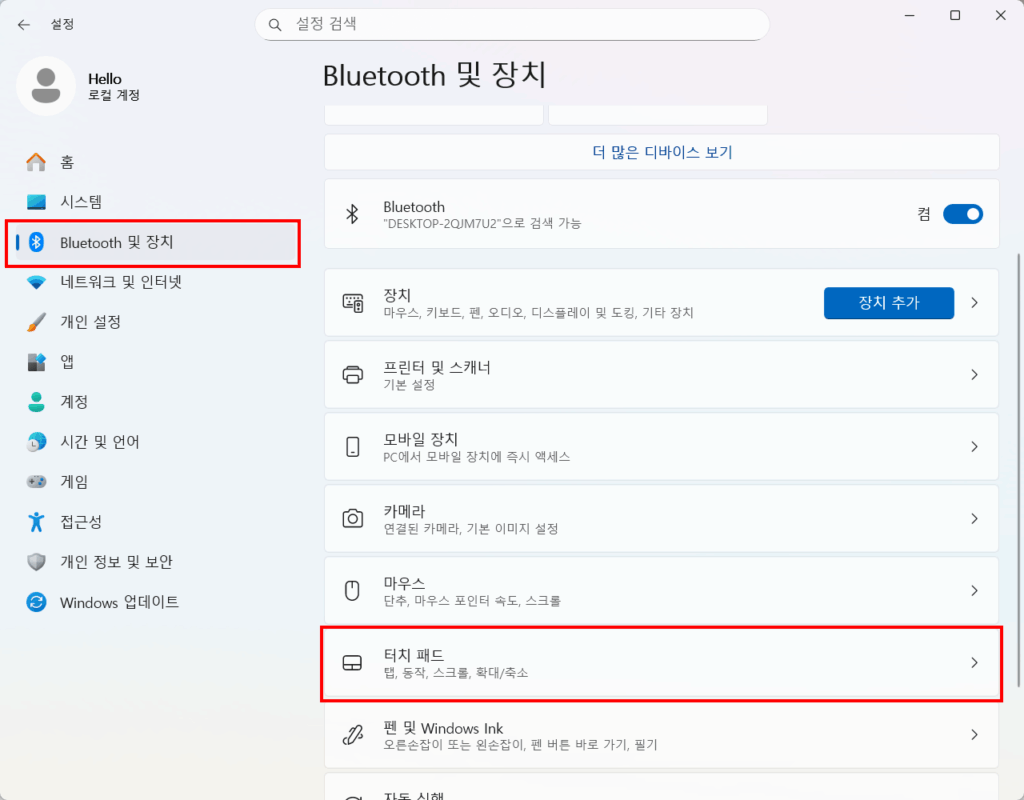Turn off the Bluetooth toggle switch
1024x800 pixels.
pos(962,214)
